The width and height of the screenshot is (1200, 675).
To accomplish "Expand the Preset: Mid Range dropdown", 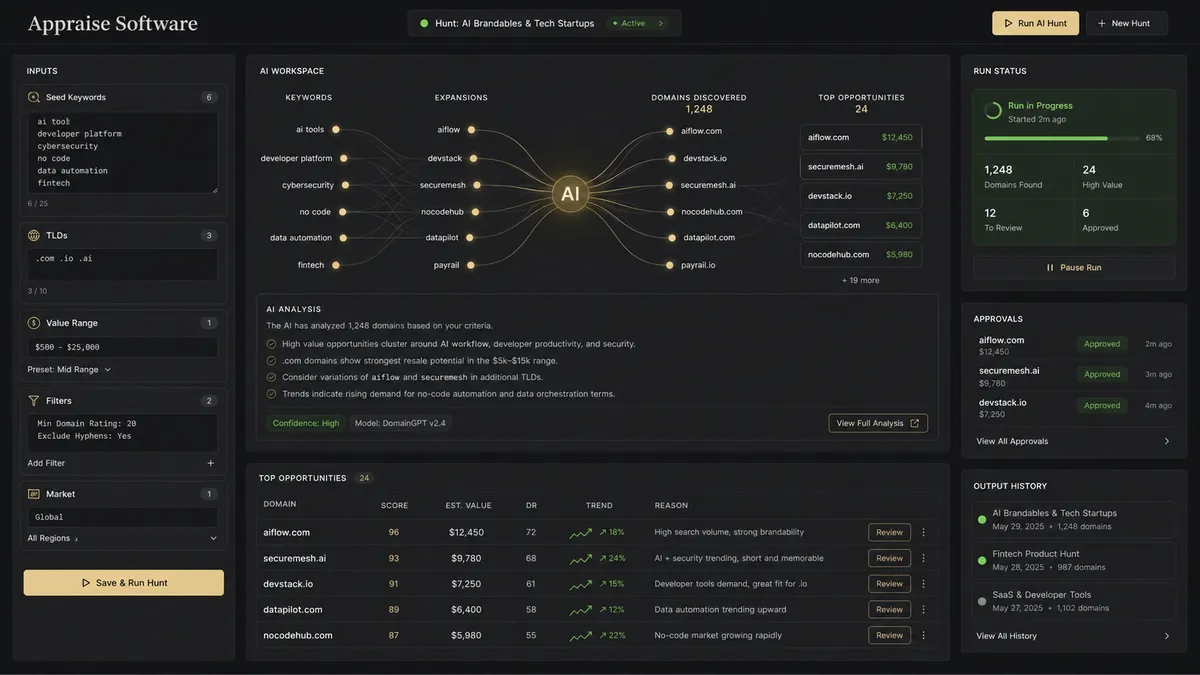I will 108,369.
